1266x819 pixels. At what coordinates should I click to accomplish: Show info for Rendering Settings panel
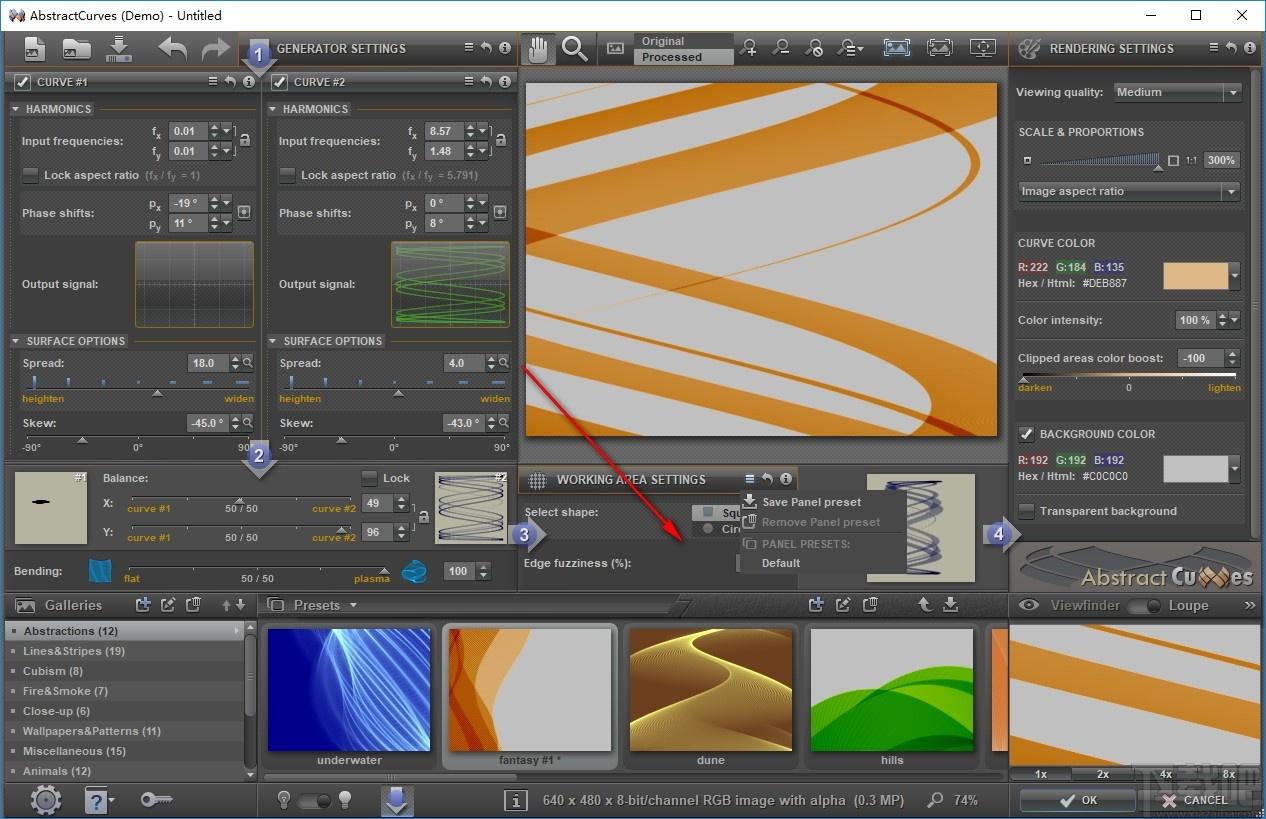[x=1249, y=48]
